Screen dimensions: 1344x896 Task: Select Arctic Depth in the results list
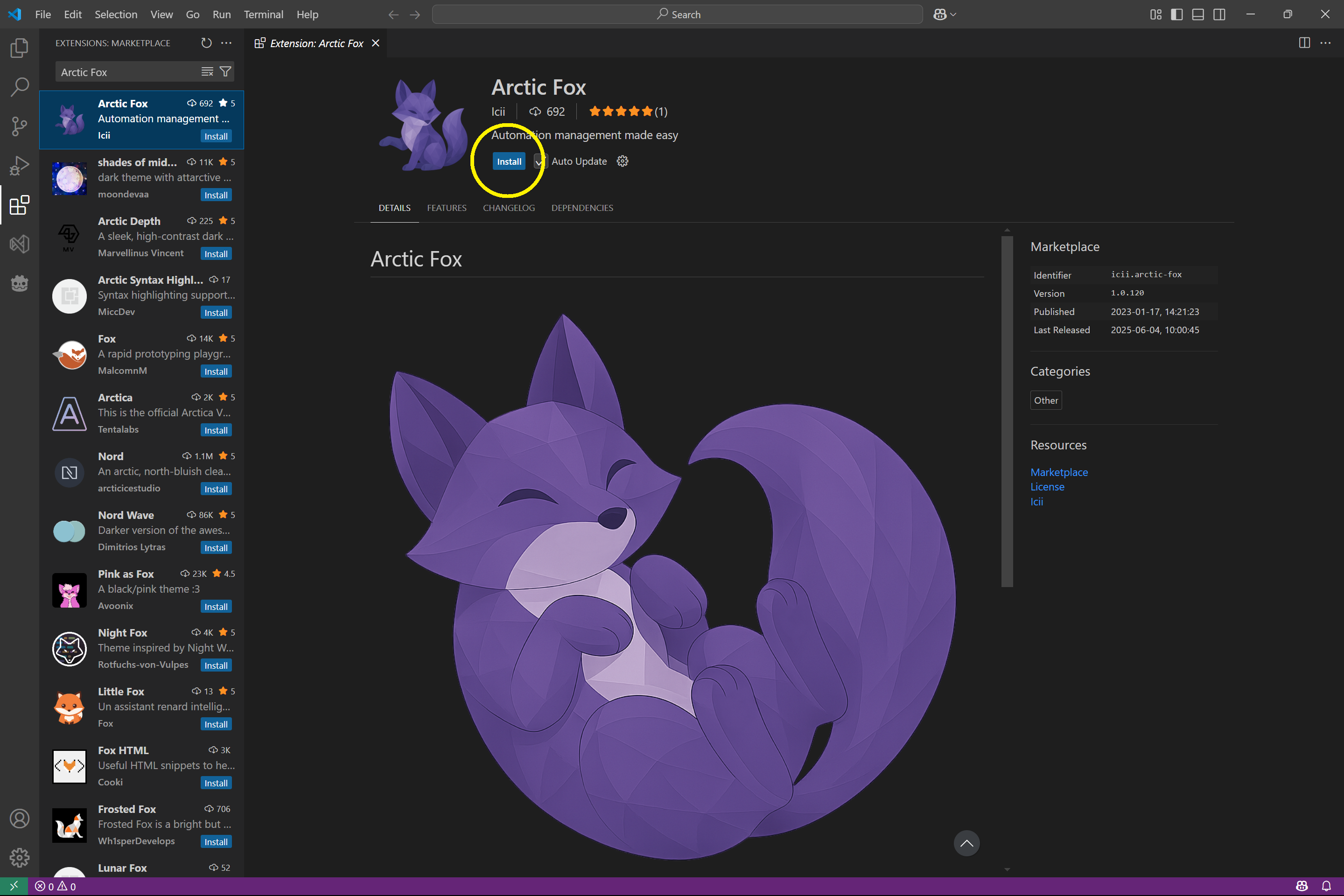tap(142, 237)
